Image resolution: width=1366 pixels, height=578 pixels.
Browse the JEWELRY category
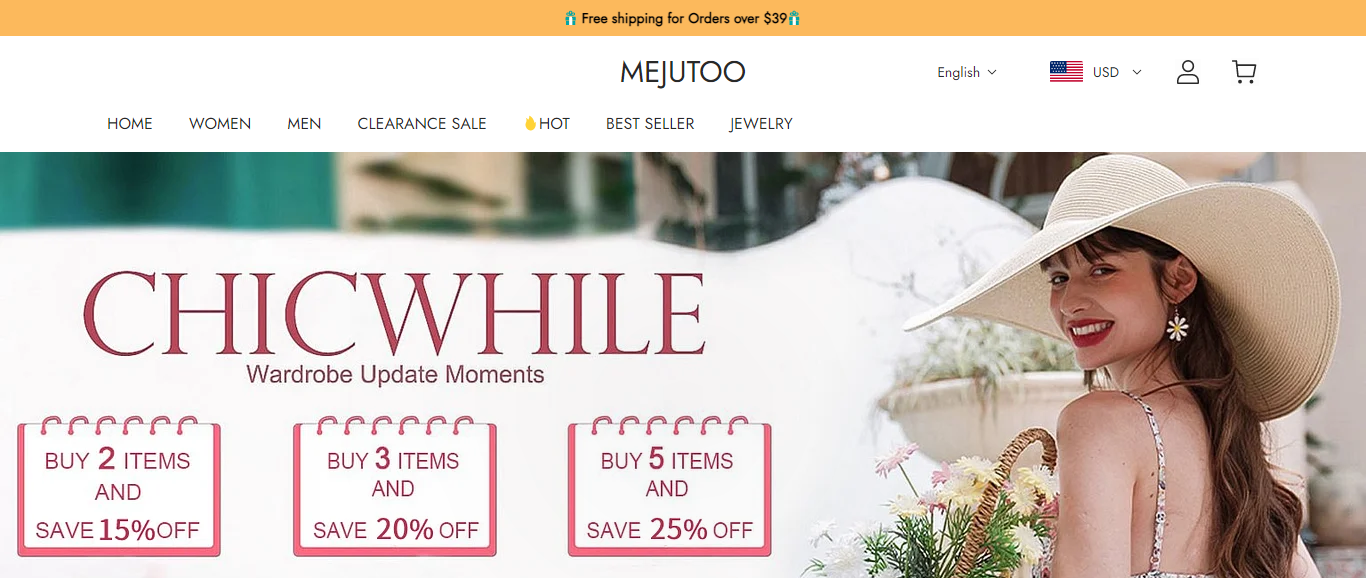point(761,124)
